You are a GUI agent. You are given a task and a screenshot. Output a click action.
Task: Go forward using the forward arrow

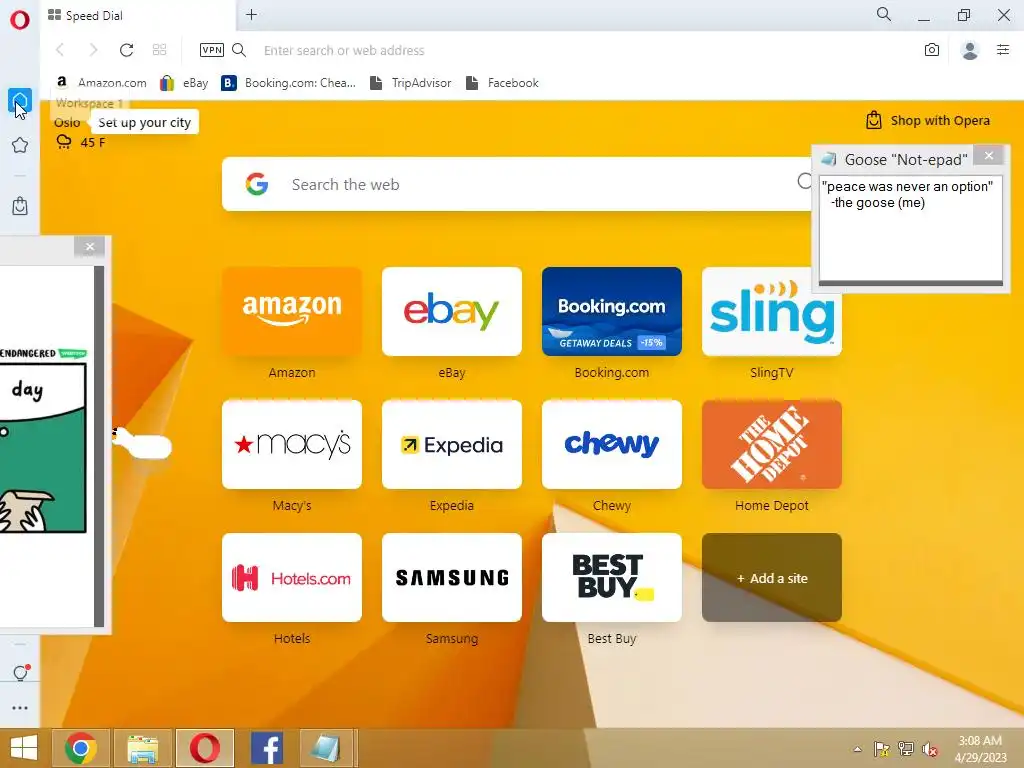(93, 50)
